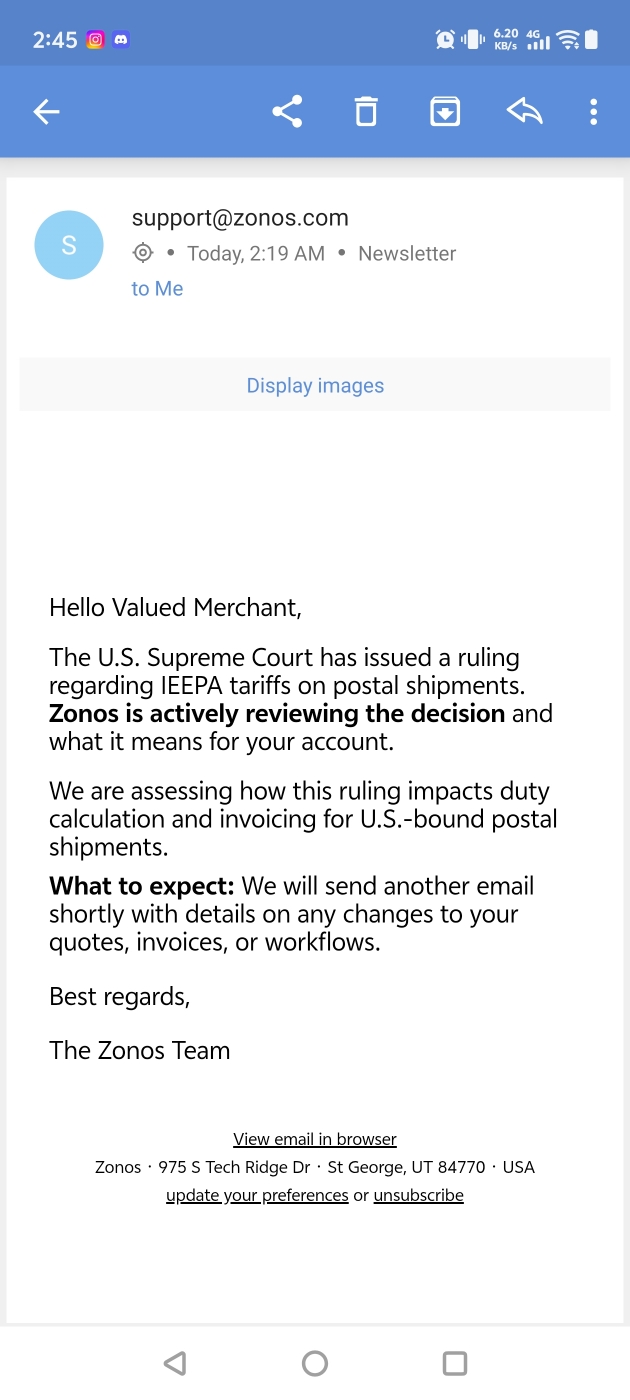Tap 'Display images' button
The image size is (630, 1400).
[x=315, y=386]
